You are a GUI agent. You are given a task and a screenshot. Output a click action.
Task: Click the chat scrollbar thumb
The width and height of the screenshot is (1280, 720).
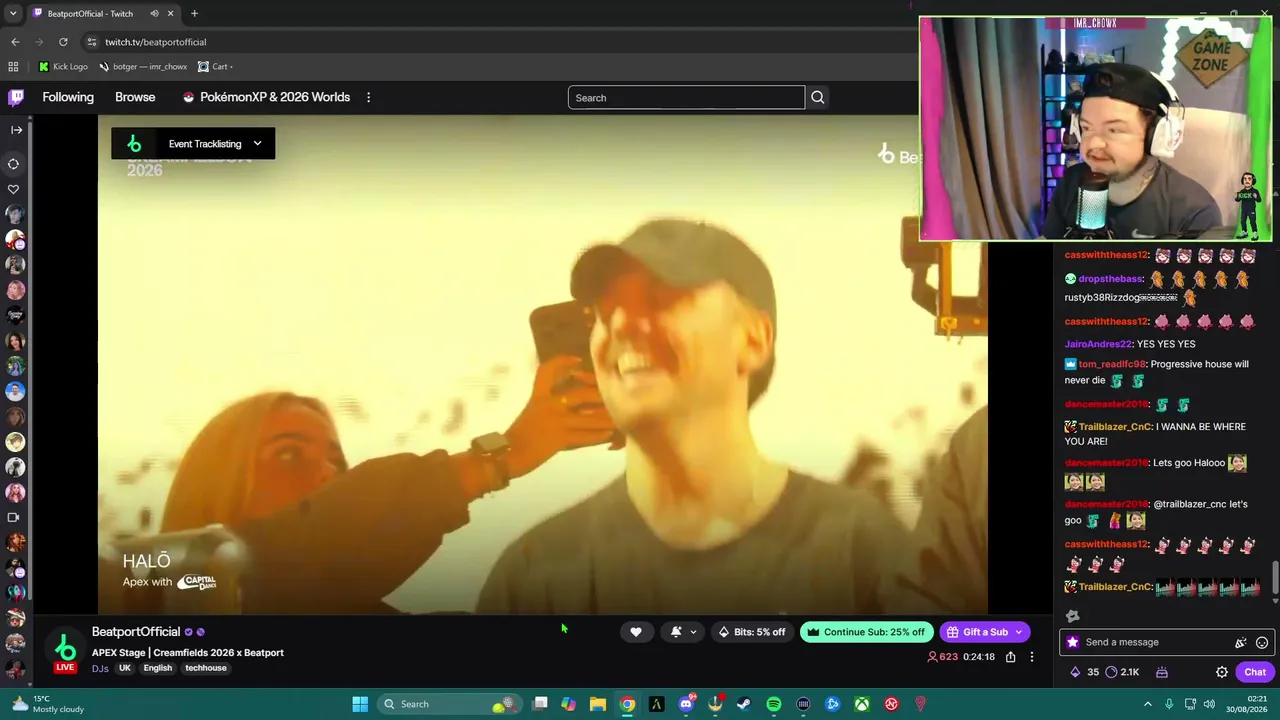pyautogui.click(x=1275, y=577)
